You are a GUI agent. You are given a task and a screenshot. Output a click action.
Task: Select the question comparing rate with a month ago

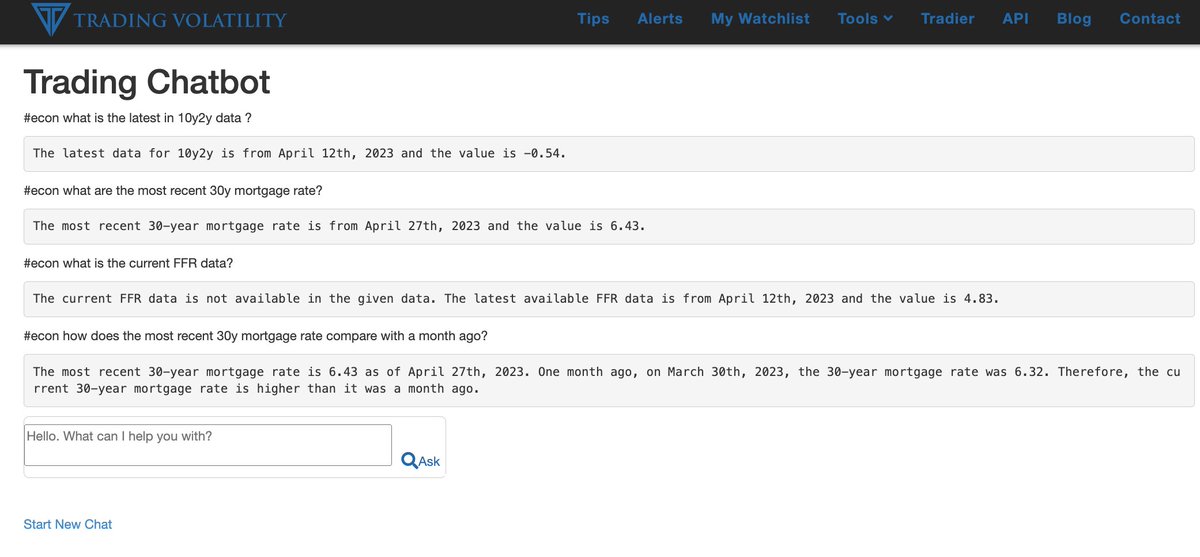tap(256, 336)
